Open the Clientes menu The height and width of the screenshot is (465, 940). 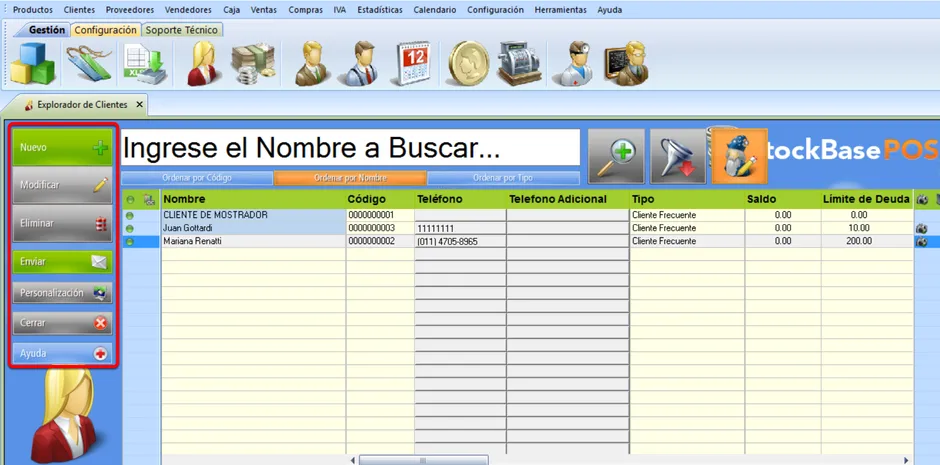point(79,10)
